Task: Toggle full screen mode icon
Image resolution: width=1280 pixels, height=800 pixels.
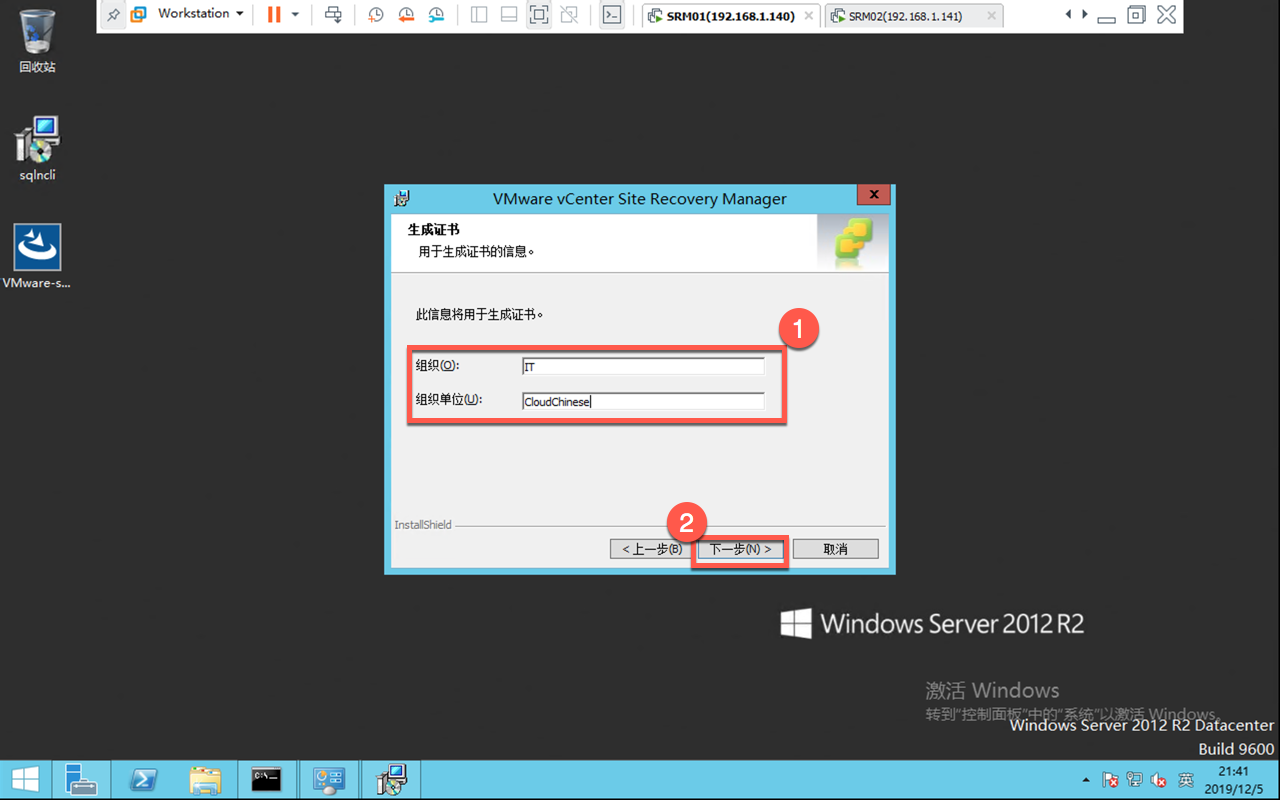Action: 539,15
